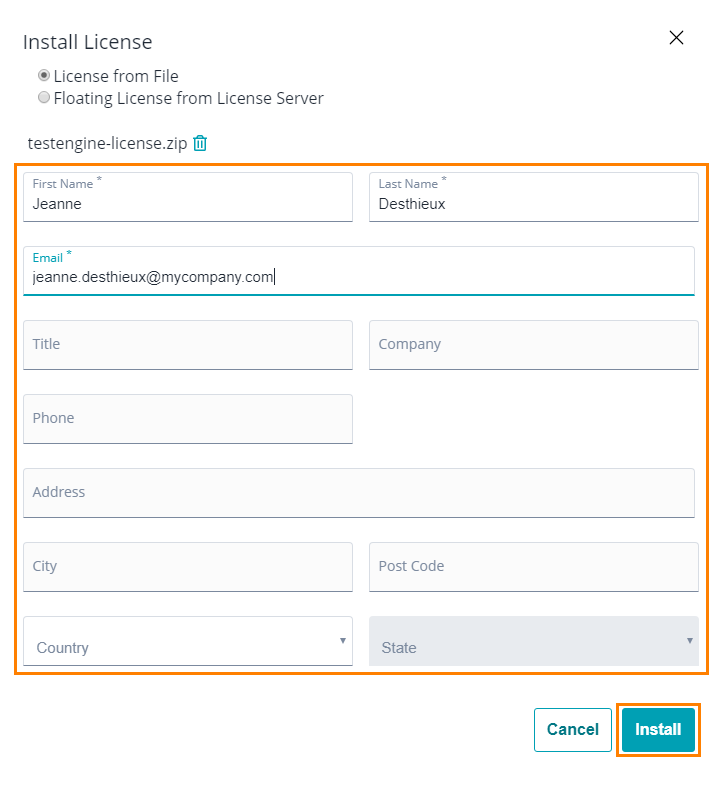Select the Title input field
The width and height of the screenshot is (719, 804).
click(188, 345)
